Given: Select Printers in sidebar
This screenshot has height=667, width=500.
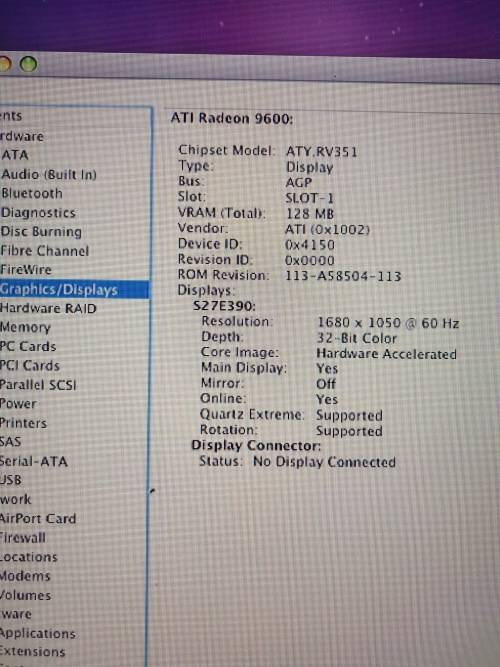Looking at the screenshot, I should (x=23, y=423).
